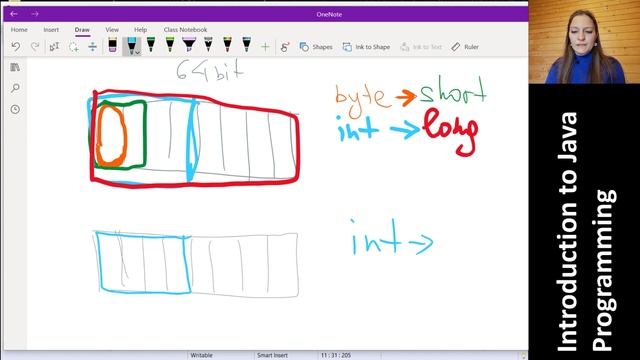
Task: Click the grayed-out Ink to Text button
Action: [x=421, y=47]
